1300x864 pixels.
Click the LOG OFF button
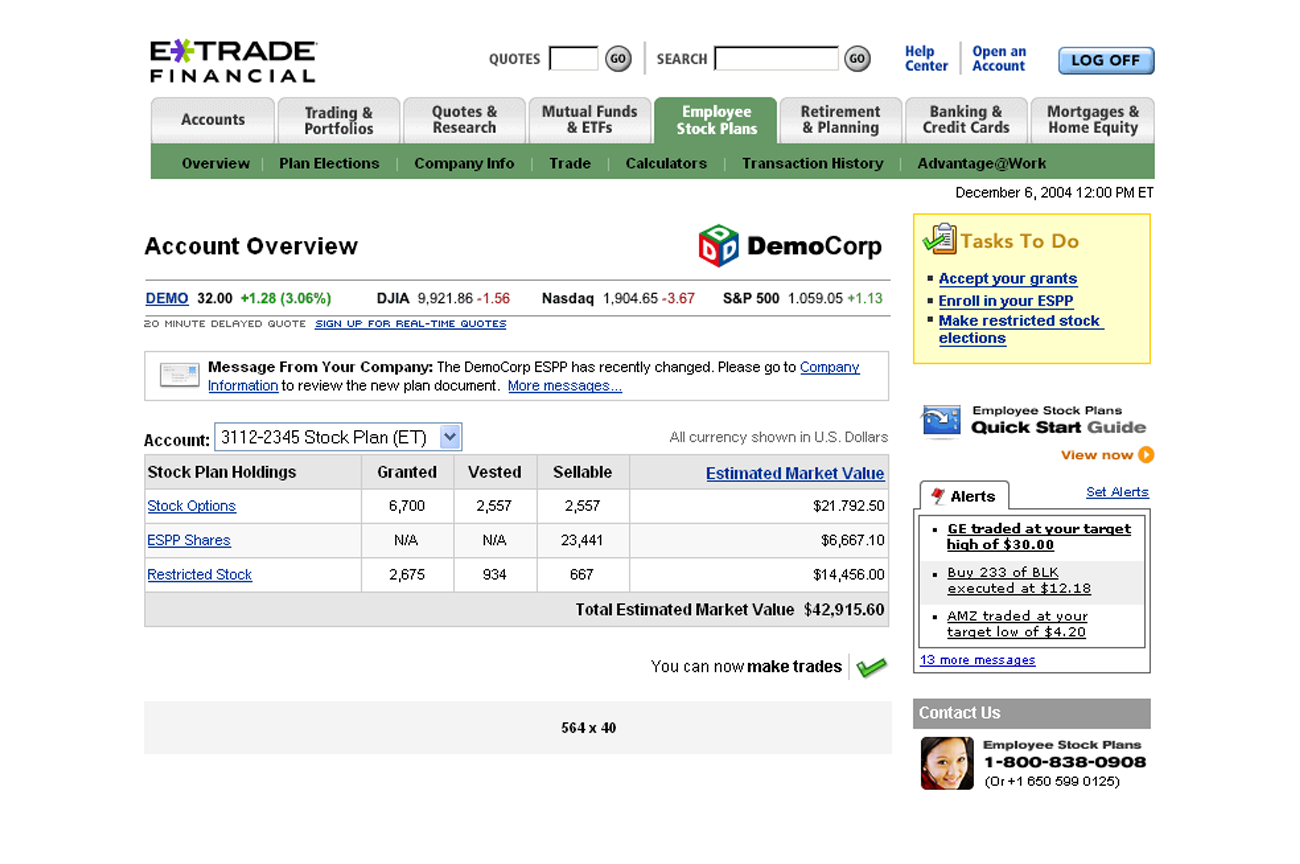coord(1106,60)
